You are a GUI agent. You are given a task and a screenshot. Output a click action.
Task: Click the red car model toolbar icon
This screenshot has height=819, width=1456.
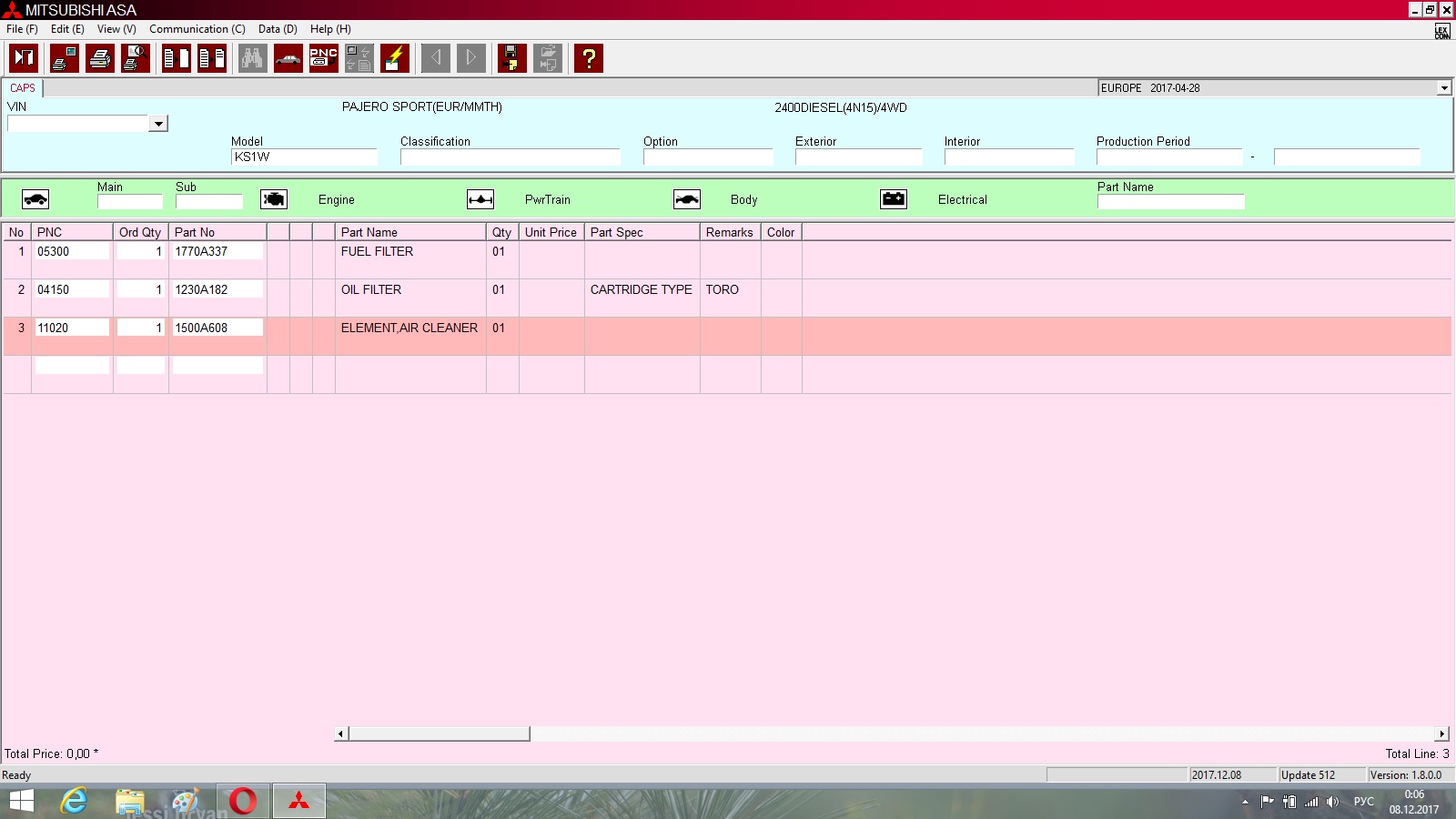pyautogui.click(x=288, y=58)
